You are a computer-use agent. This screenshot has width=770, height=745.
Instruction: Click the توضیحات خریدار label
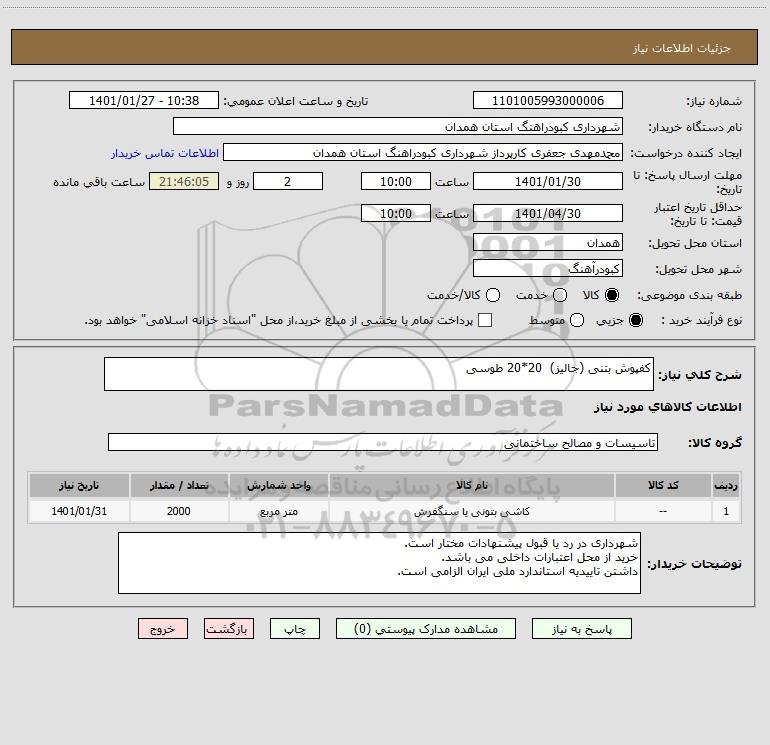pyautogui.click(x=694, y=564)
